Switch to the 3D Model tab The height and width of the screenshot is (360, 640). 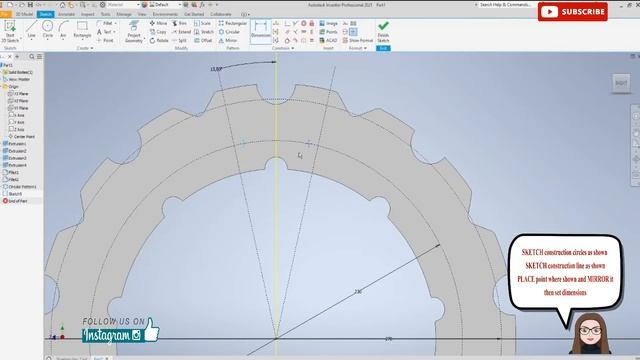pos(24,14)
